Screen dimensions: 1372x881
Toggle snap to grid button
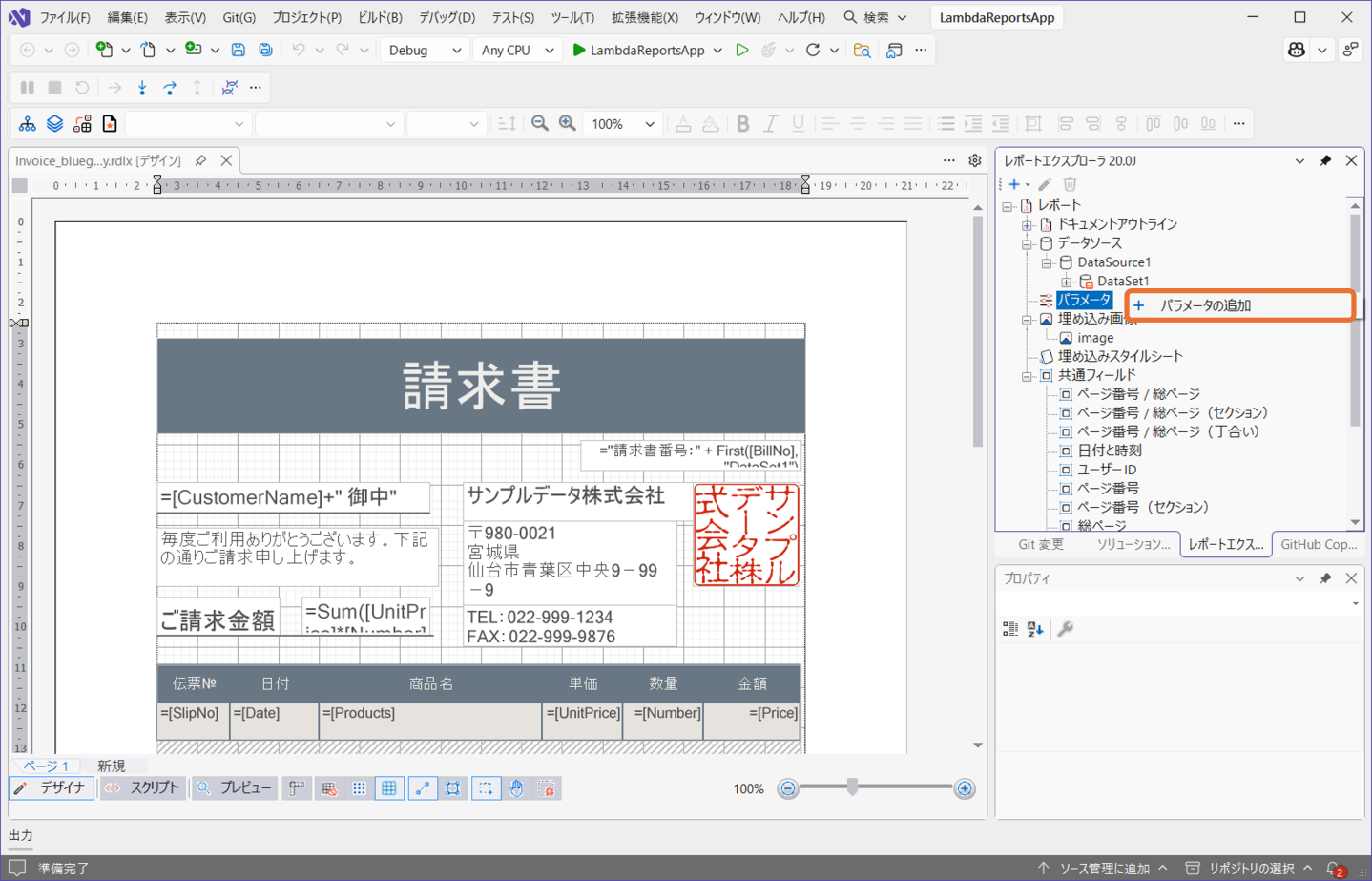453,788
